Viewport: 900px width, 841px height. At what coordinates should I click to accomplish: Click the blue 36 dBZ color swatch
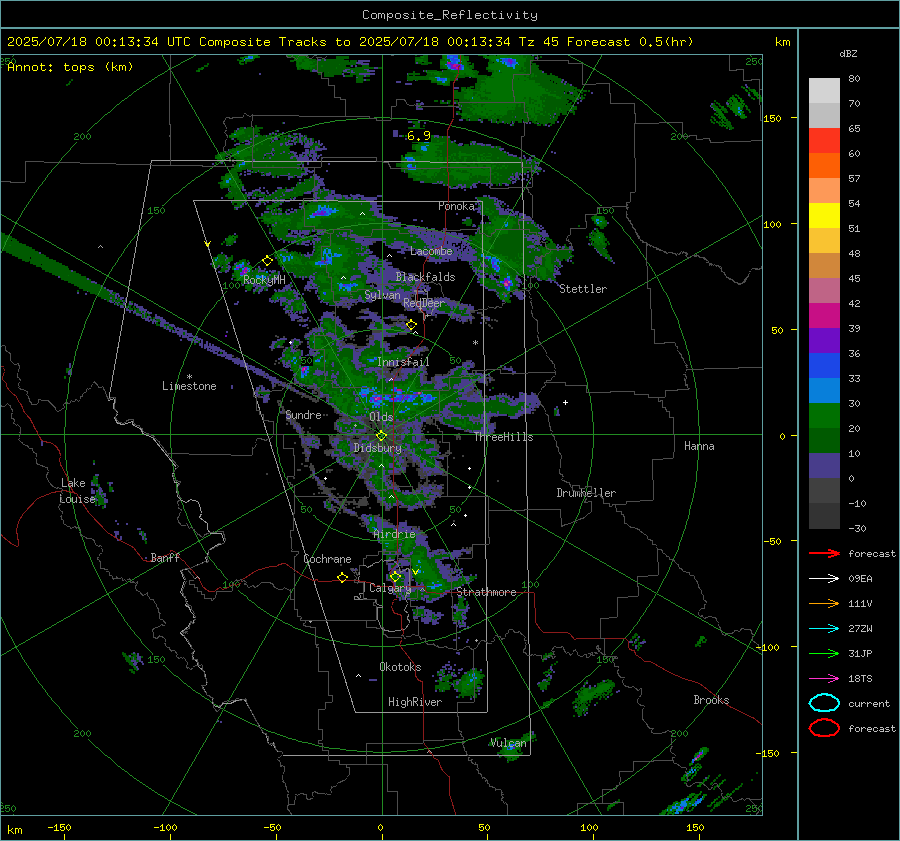tap(824, 365)
